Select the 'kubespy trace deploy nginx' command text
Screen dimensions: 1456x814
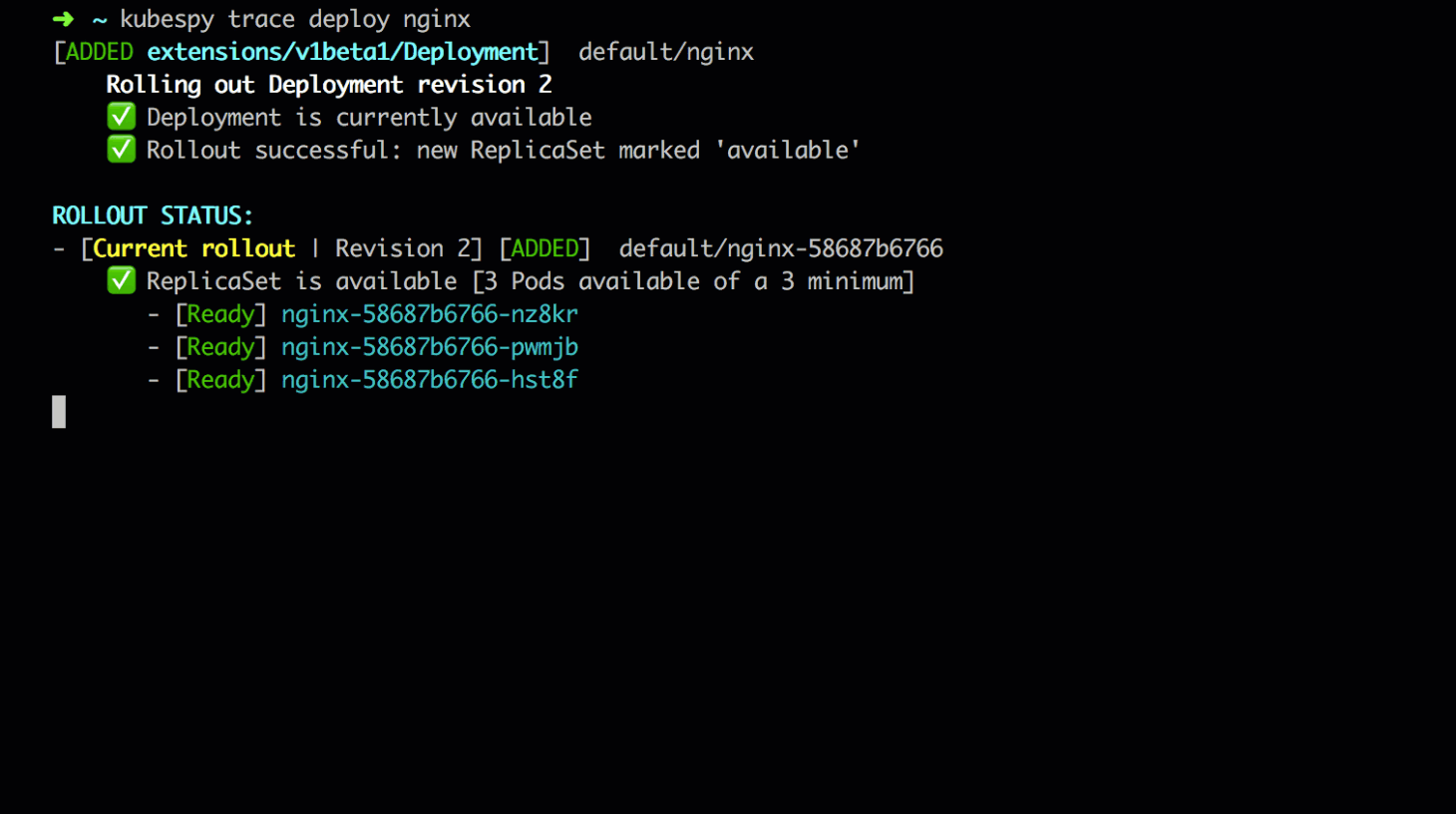295,19
